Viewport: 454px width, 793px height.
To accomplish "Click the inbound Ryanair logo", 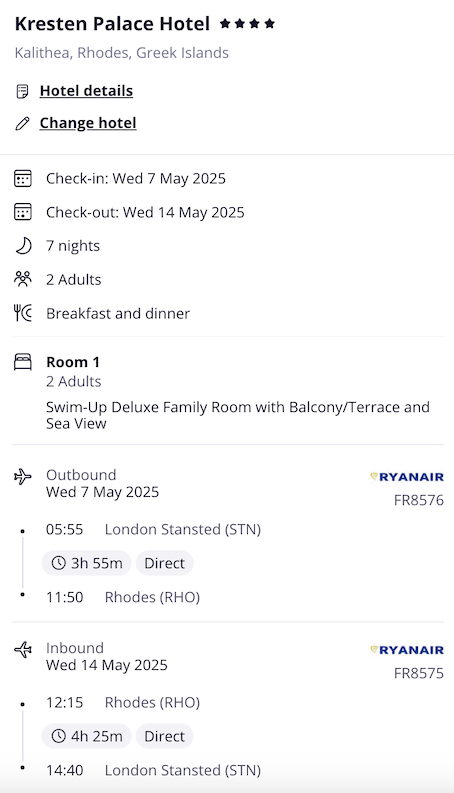I will click(x=407, y=650).
